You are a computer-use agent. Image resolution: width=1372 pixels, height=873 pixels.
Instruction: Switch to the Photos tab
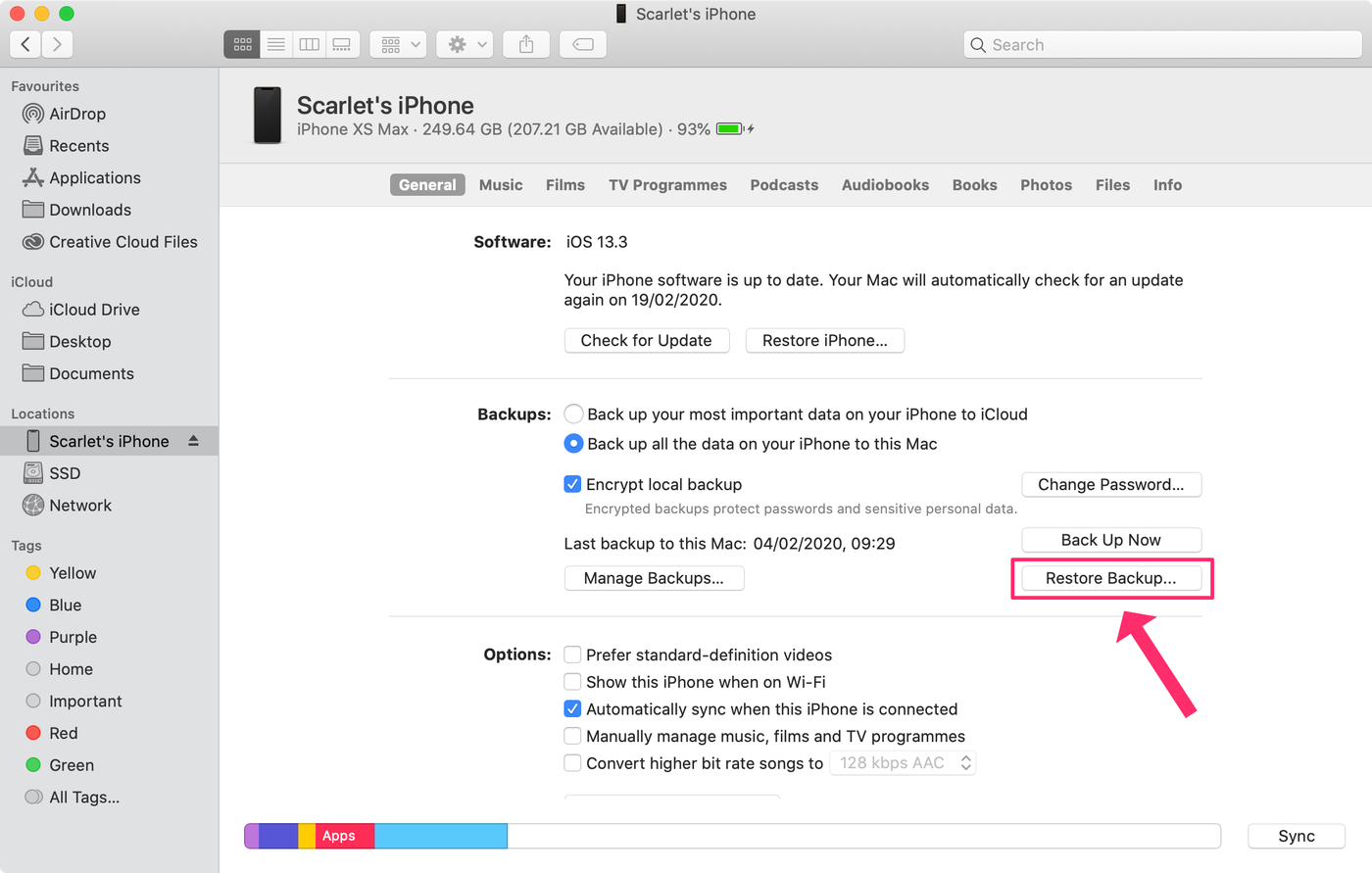coord(1046,185)
